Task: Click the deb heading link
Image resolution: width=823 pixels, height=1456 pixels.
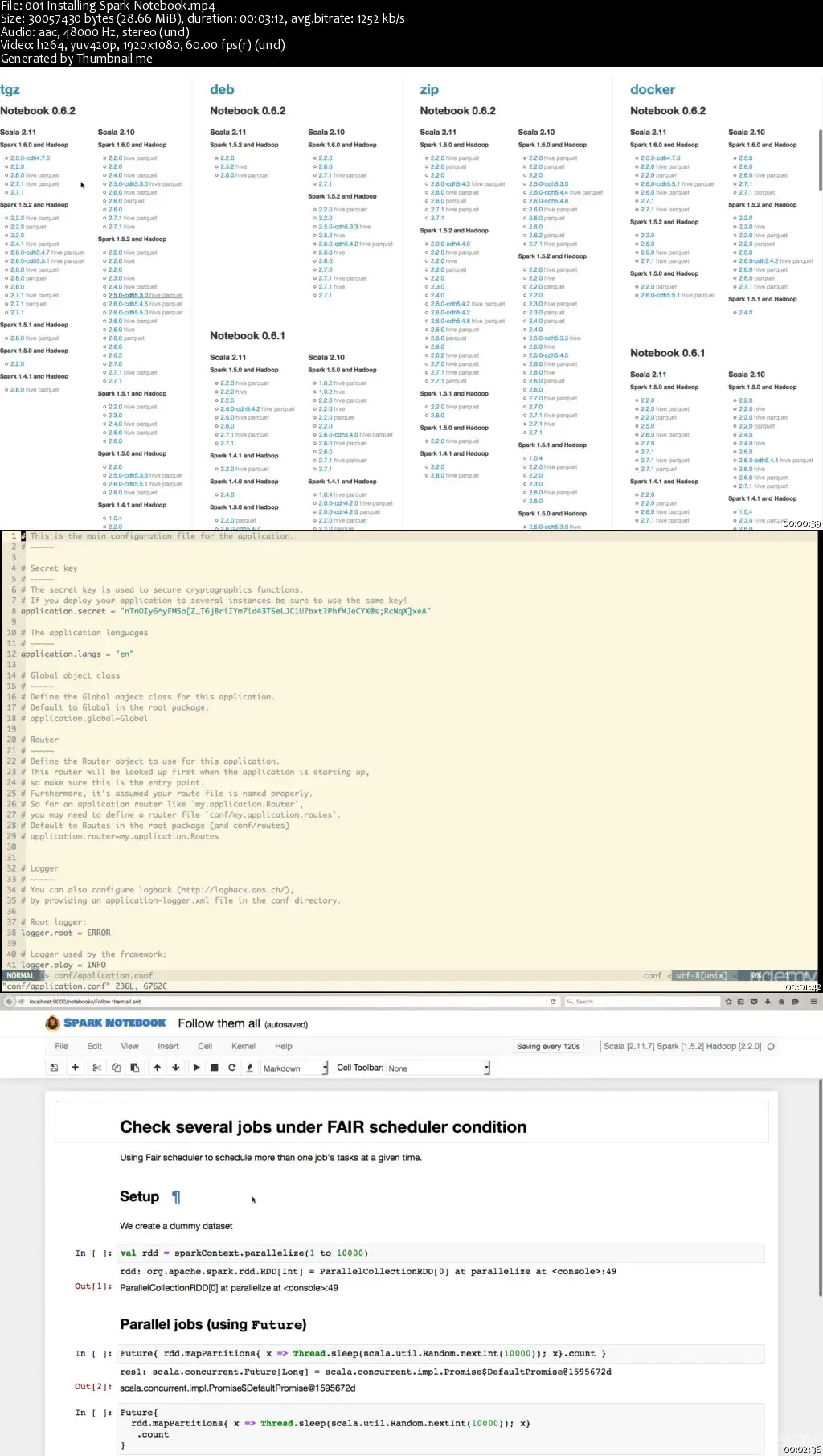Action: [x=222, y=90]
